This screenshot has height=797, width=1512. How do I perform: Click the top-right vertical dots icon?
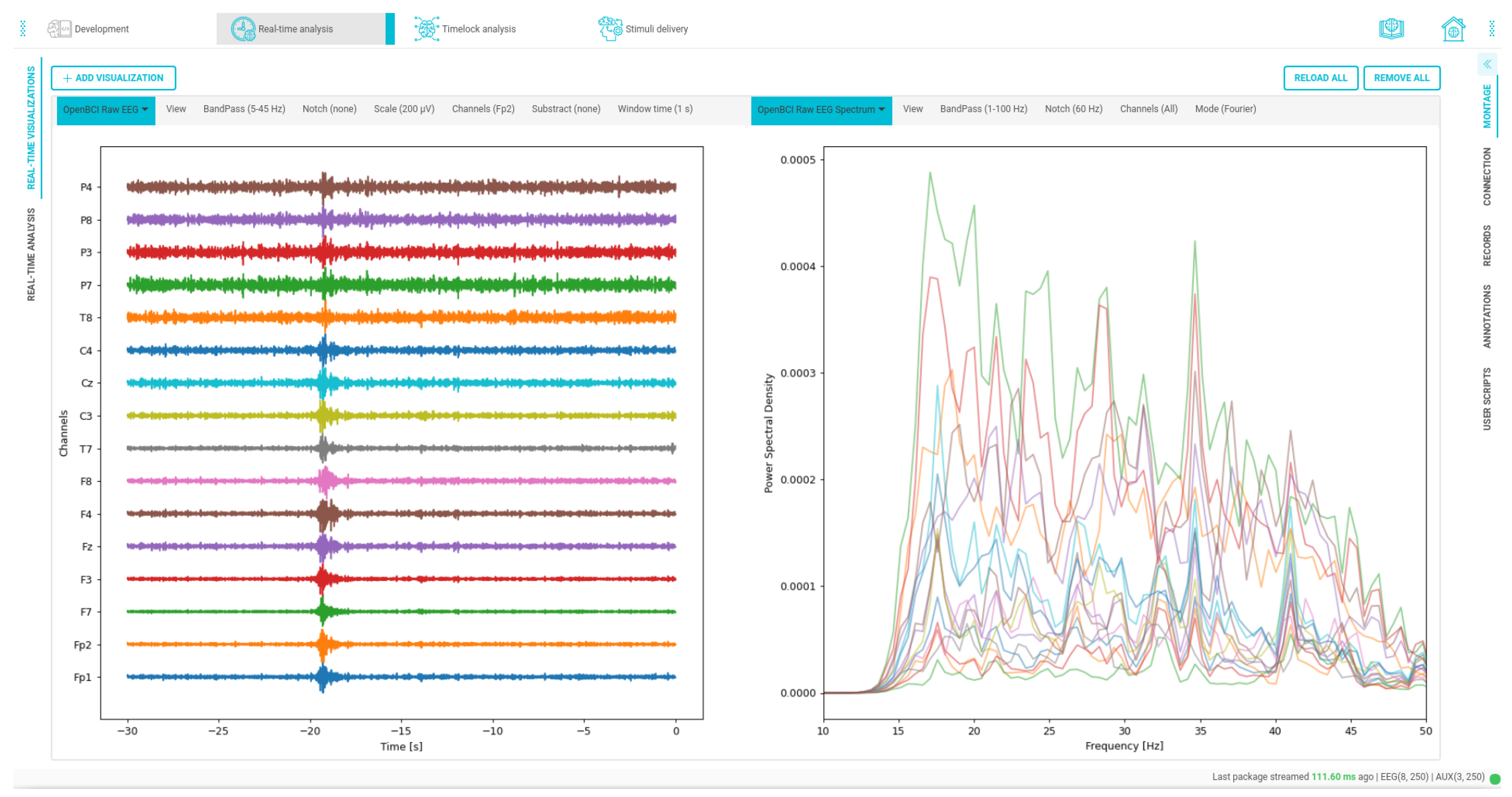[x=1491, y=29]
